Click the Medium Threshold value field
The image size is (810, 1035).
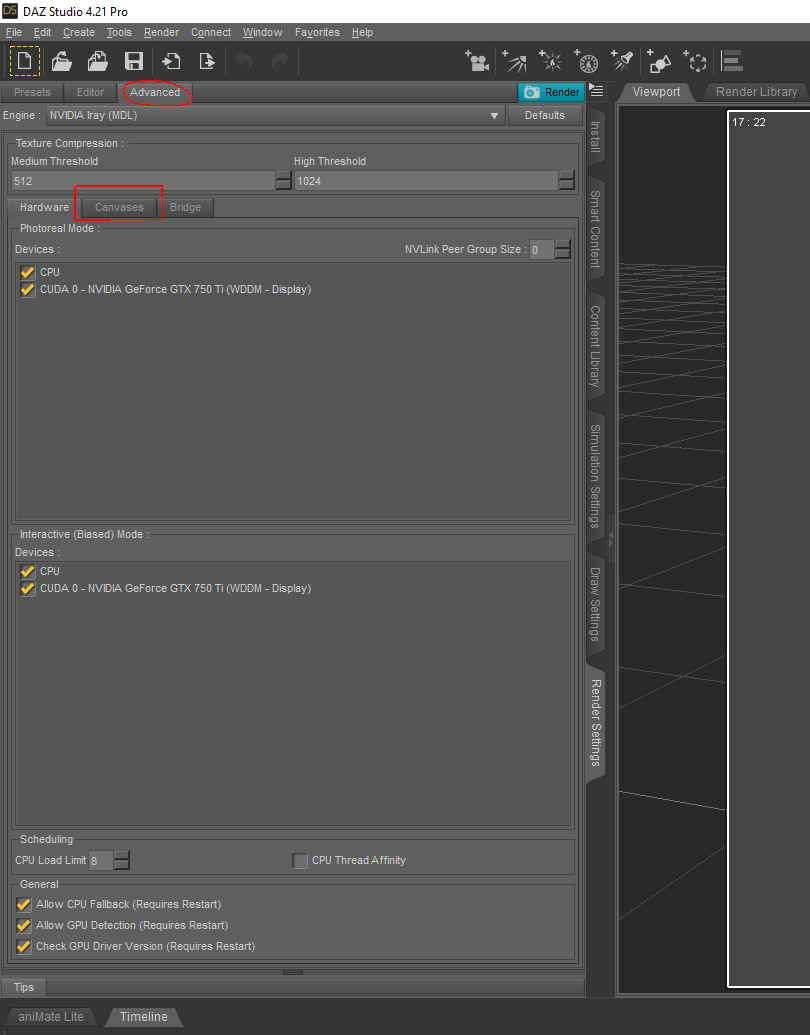(143, 181)
